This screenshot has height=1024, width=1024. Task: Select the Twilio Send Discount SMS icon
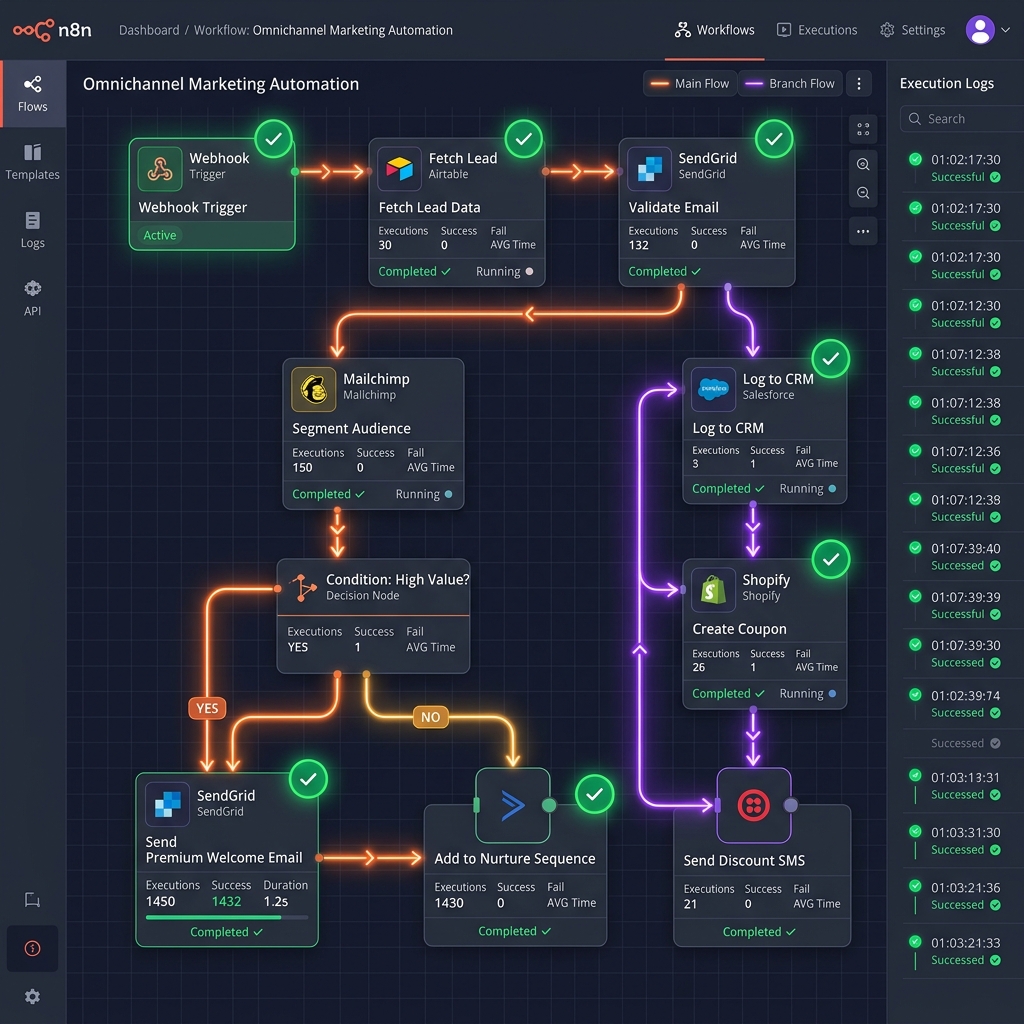[x=754, y=805]
